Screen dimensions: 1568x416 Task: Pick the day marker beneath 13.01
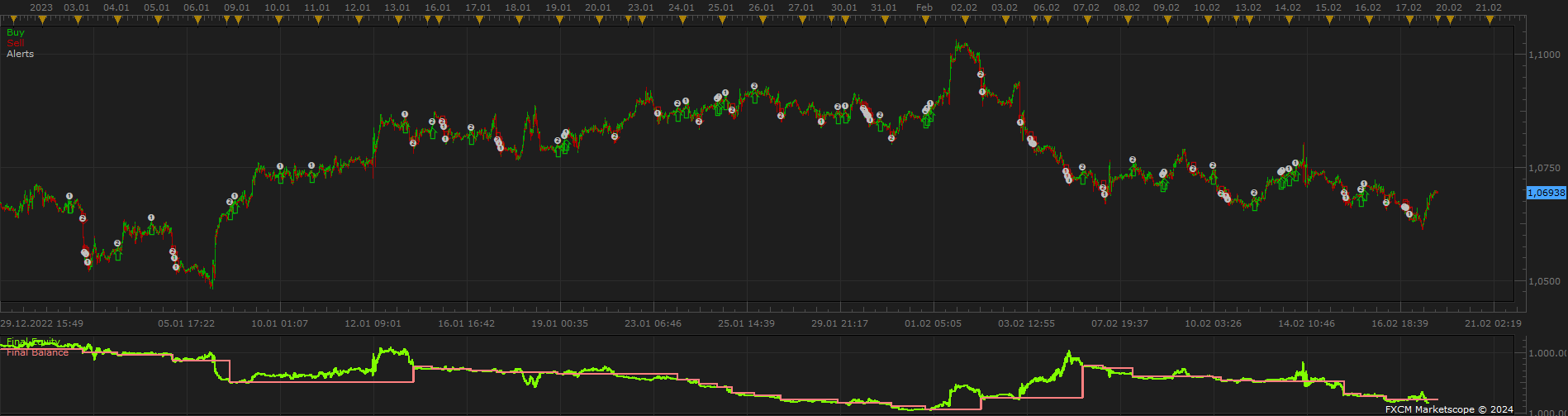399,21
